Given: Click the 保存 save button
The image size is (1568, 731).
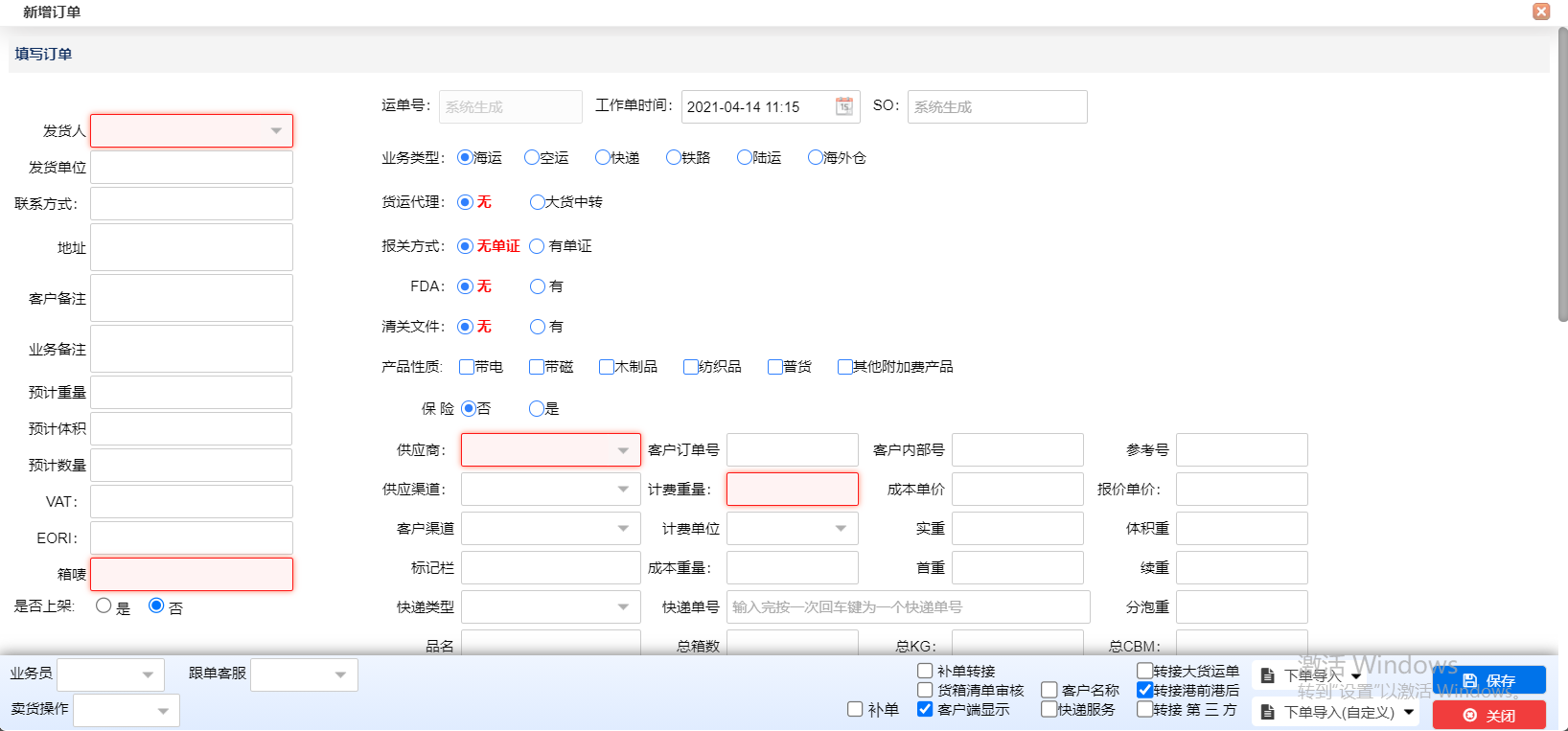Looking at the screenshot, I should tap(1488, 680).
